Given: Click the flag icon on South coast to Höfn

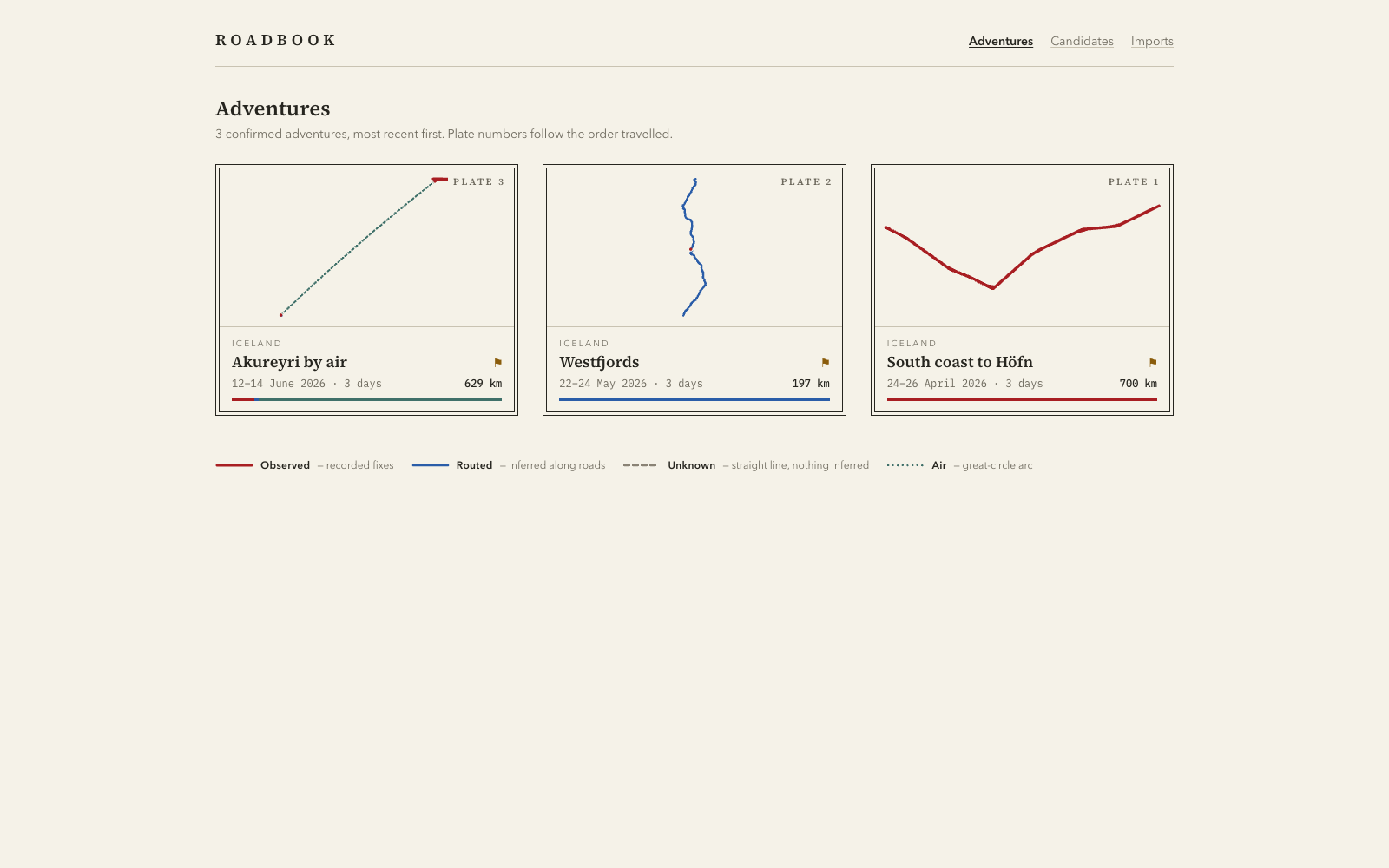Looking at the screenshot, I should (x=1152, y=363).
